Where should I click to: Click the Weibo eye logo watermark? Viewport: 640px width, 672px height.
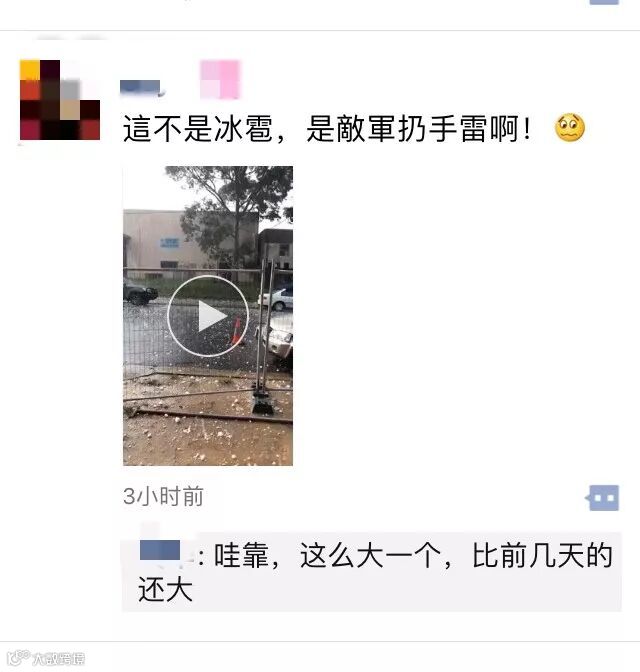coord(18,657)
